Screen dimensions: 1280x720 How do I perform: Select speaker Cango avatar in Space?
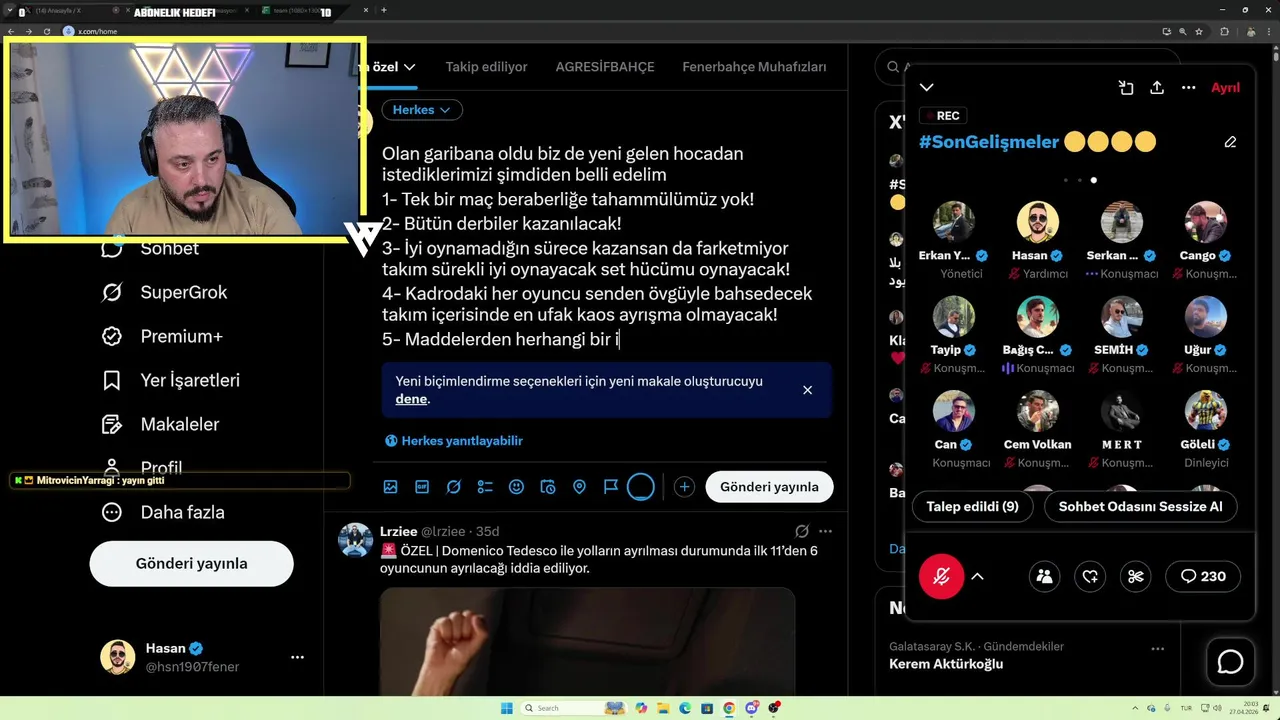1205,222
